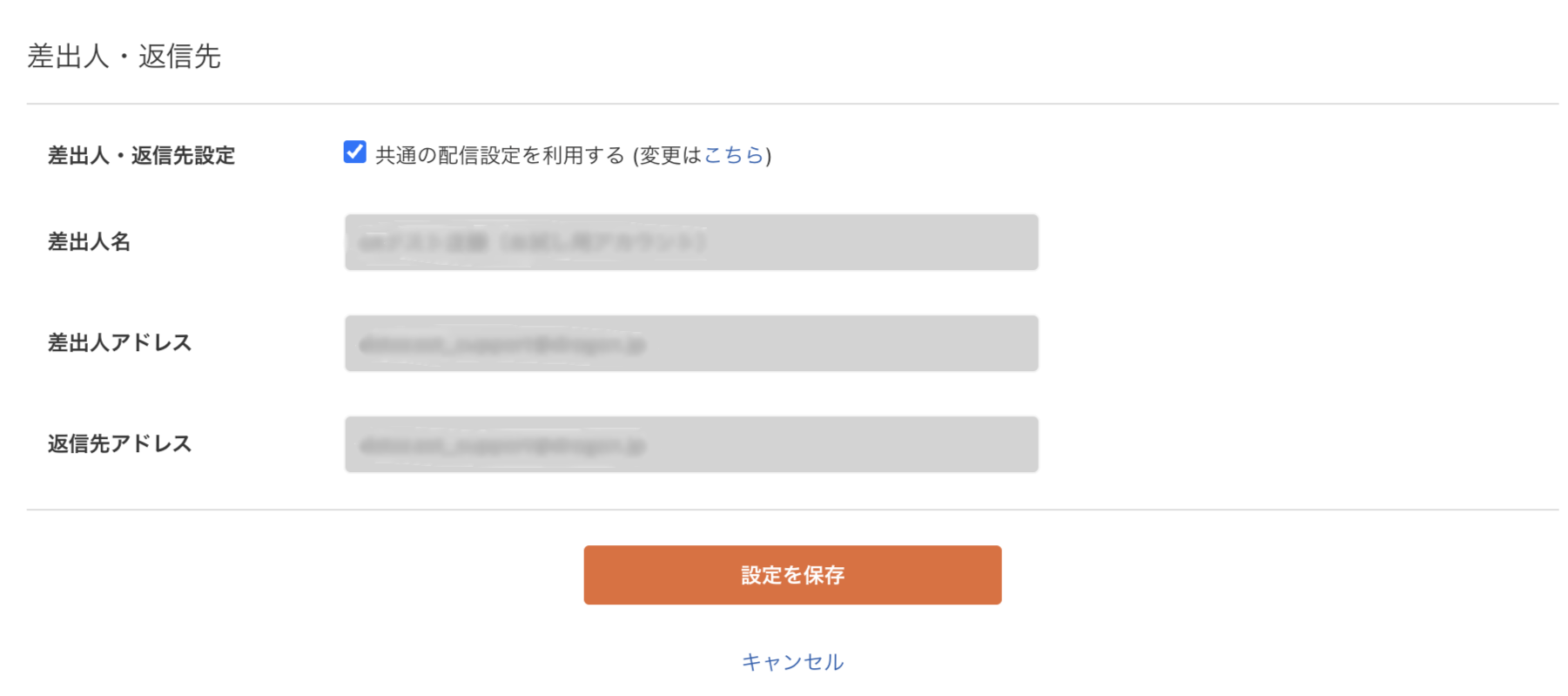Click the 差出人・返信先 heading
The width and height of the screenshot is (1568, 696).
point(125,55)
